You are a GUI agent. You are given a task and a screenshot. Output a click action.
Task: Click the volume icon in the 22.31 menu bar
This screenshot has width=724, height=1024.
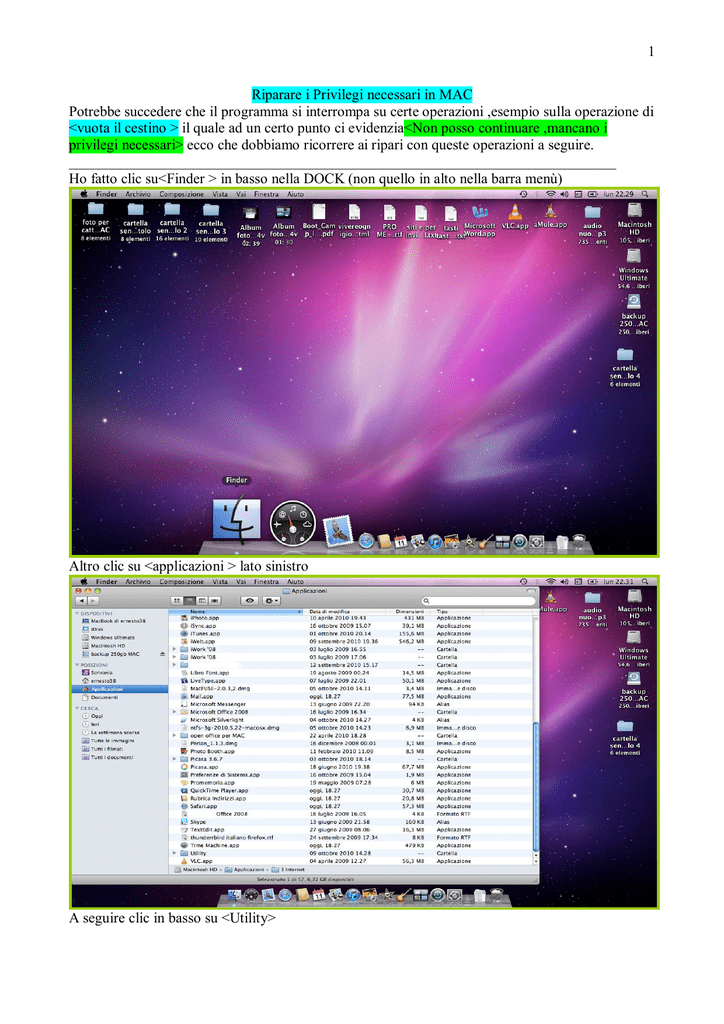tap(564, 581)
